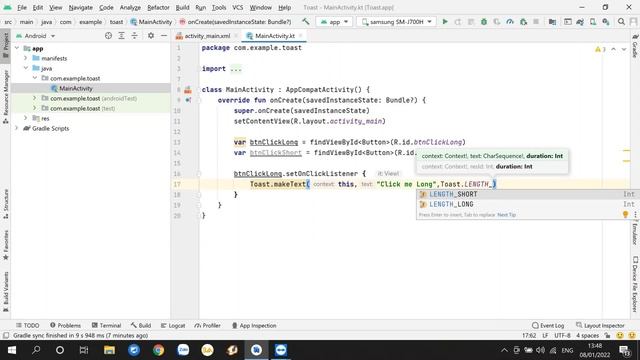The height and width of the screenshot is (360, 640).
Task: Open File Explorer from the taskbar
Action: click(109, 350)
